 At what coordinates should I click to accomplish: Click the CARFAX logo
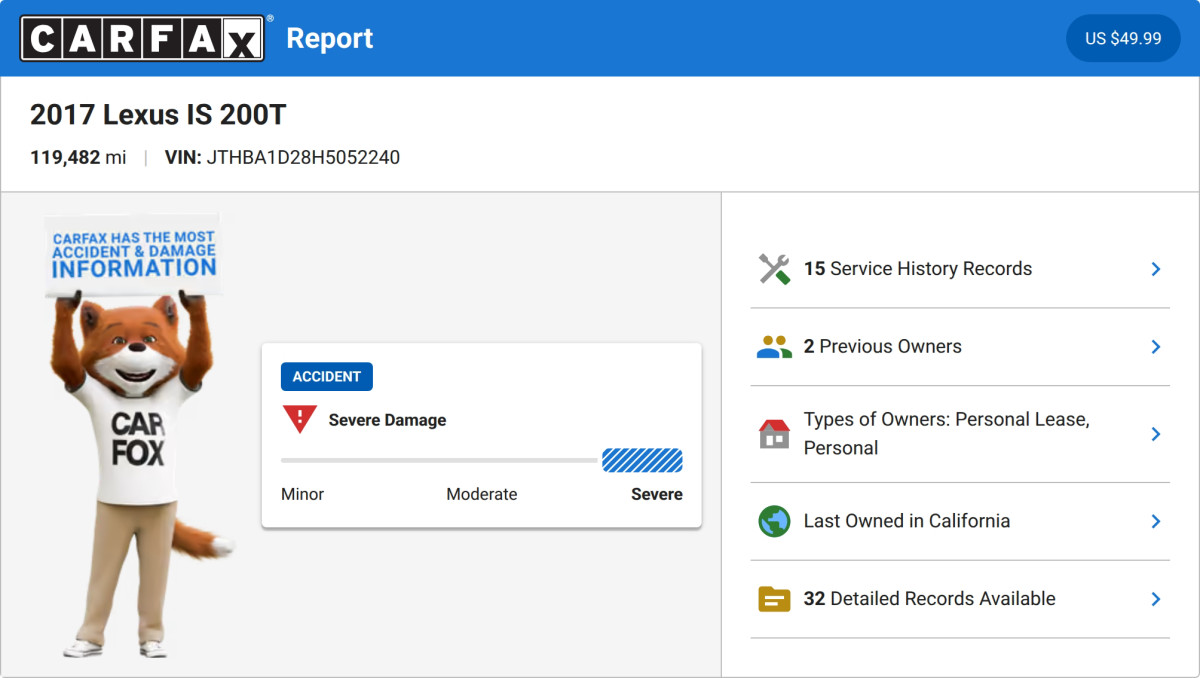[x=143, y=38]
